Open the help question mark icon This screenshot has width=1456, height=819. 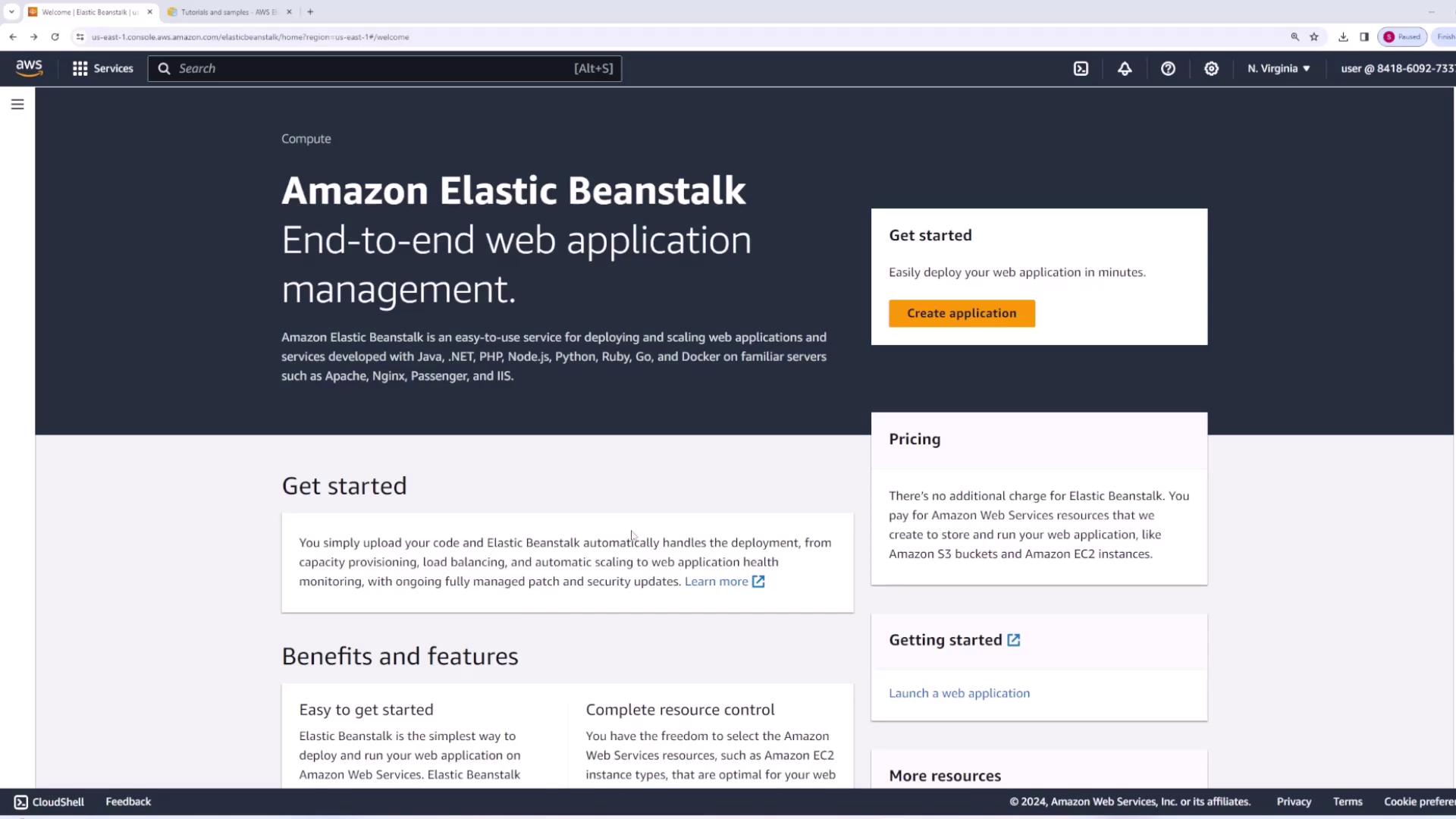pyautogui.click(x=1168, y=68)
